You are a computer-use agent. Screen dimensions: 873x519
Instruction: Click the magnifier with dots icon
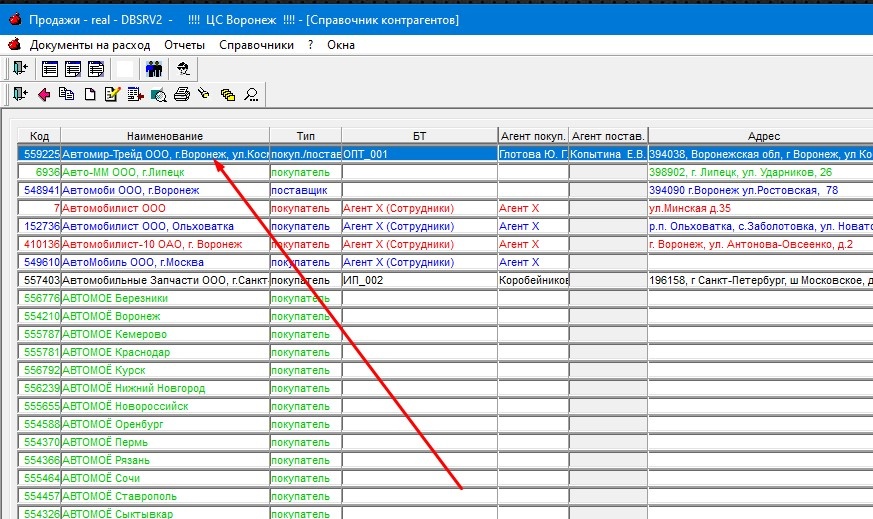tap(251, 95)
